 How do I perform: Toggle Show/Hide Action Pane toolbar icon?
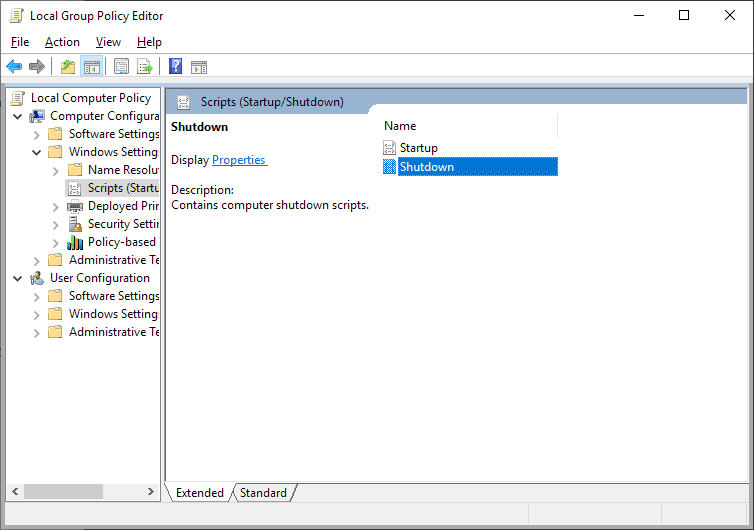[199, 67]
